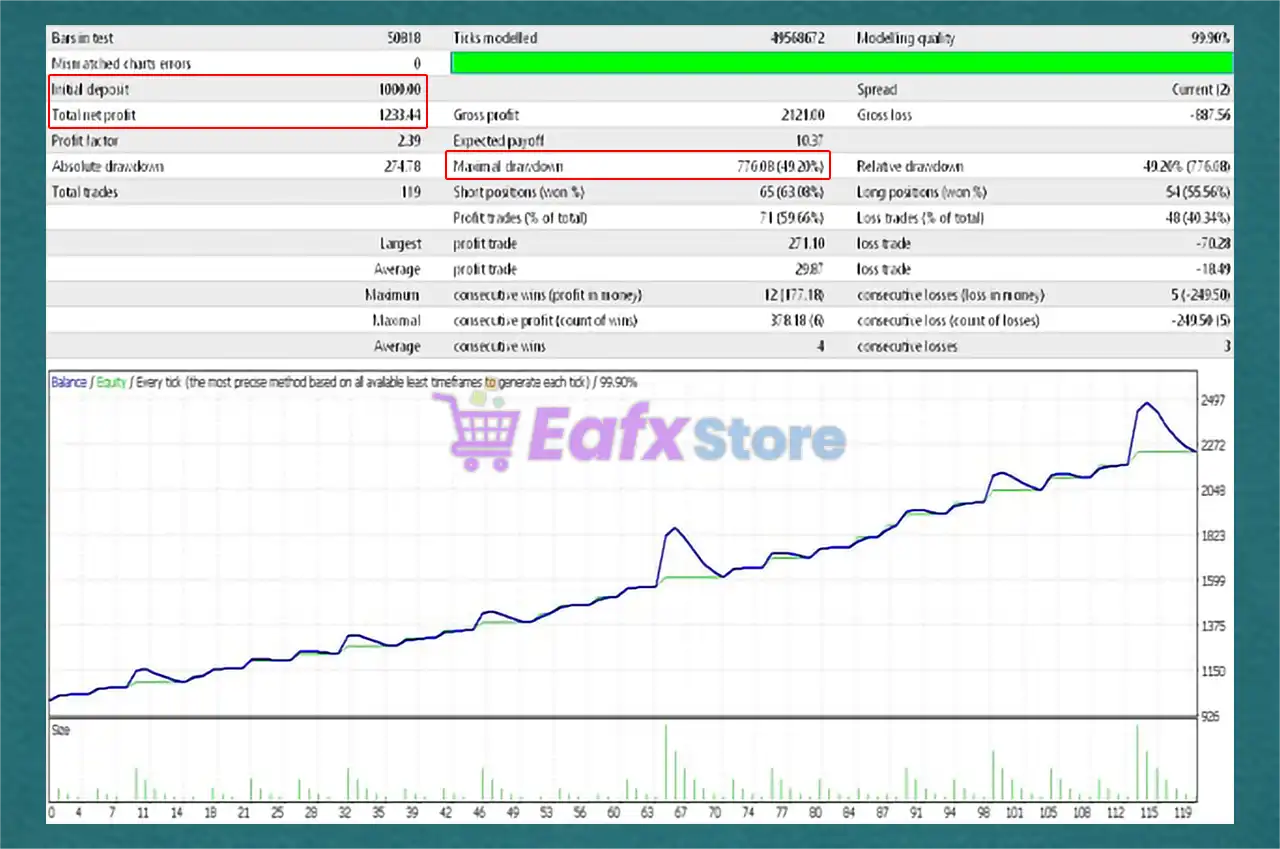Screen dimensions: 1280x849
Task: Select the Ticks modelled label
Action: 495,38
